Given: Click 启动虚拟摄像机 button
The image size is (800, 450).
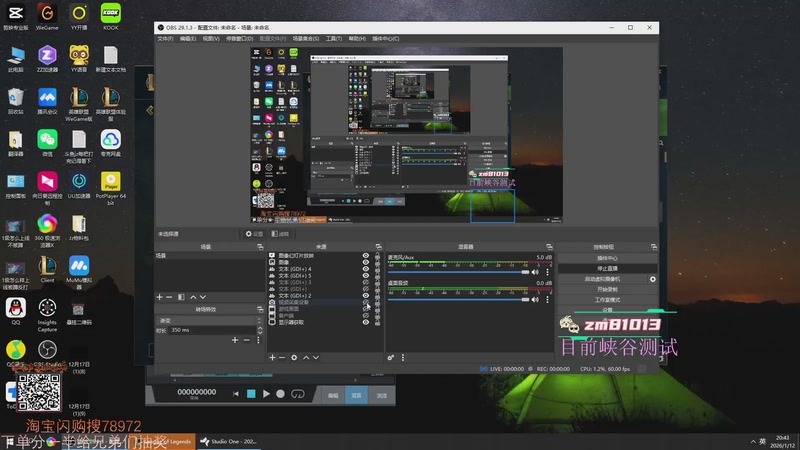Looking at the screenshot, I should [602, 279].
